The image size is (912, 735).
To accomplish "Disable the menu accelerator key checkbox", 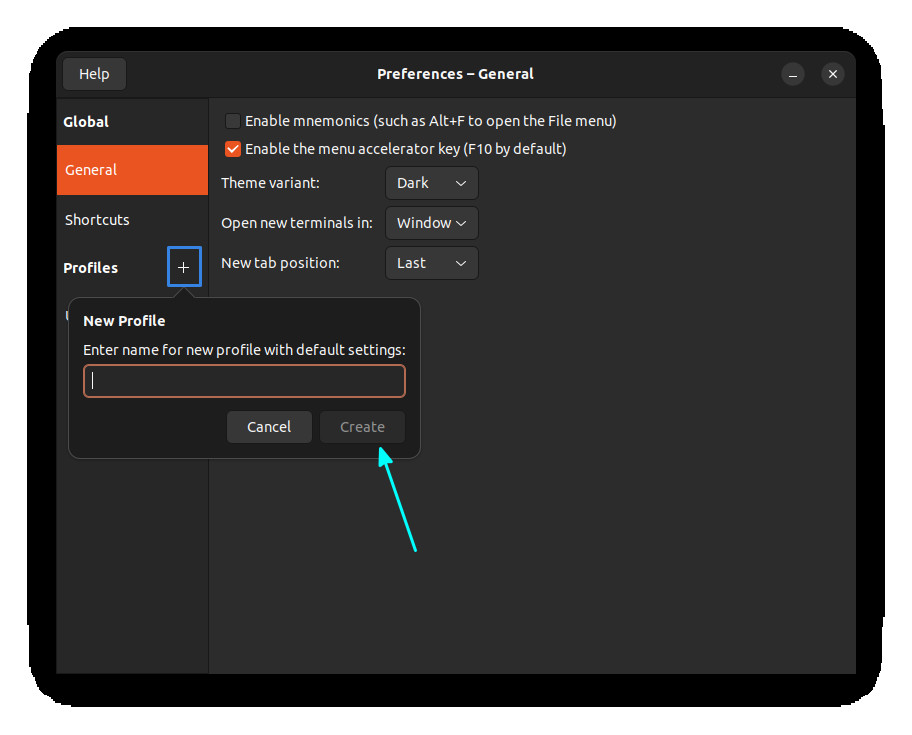I will pos(232,148).
